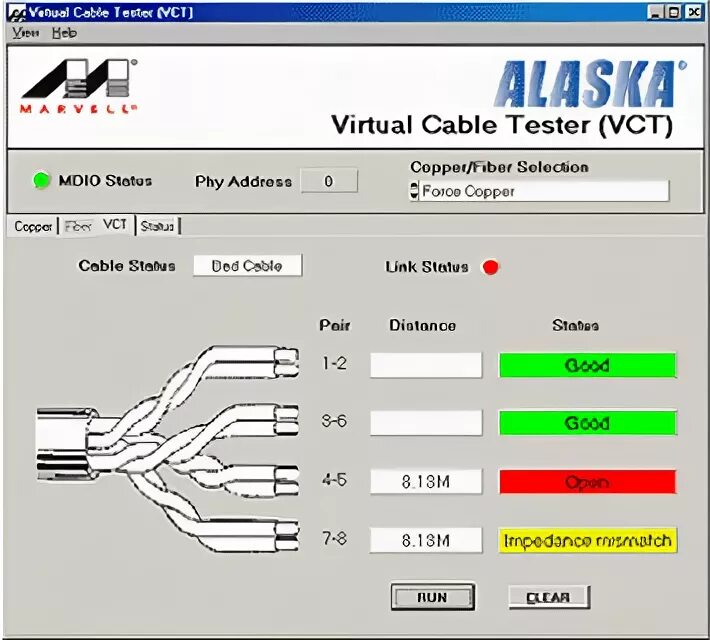This screenshot has height=640, width=710.
Task: Select the VCT tab
Action: pos(115,225)
